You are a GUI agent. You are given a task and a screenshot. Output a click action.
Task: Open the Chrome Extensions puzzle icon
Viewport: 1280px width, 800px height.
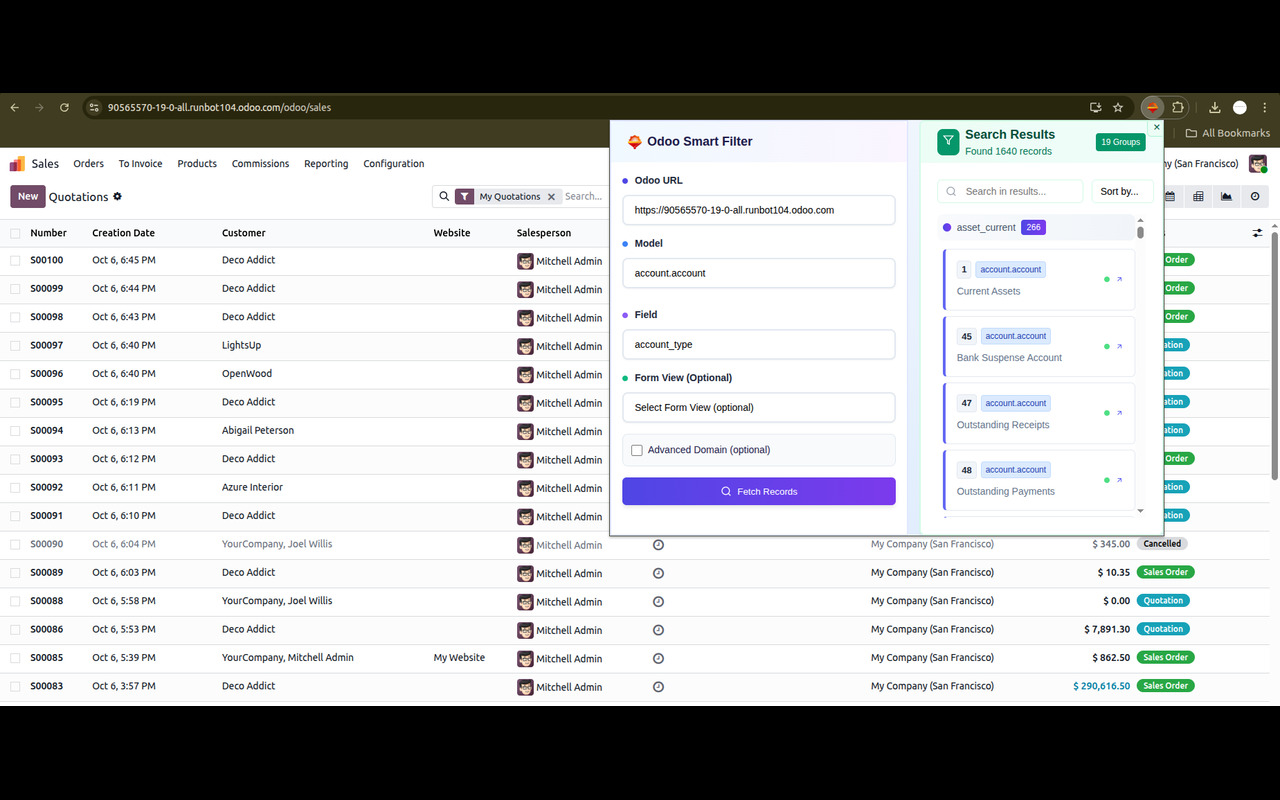point(1178,107)
